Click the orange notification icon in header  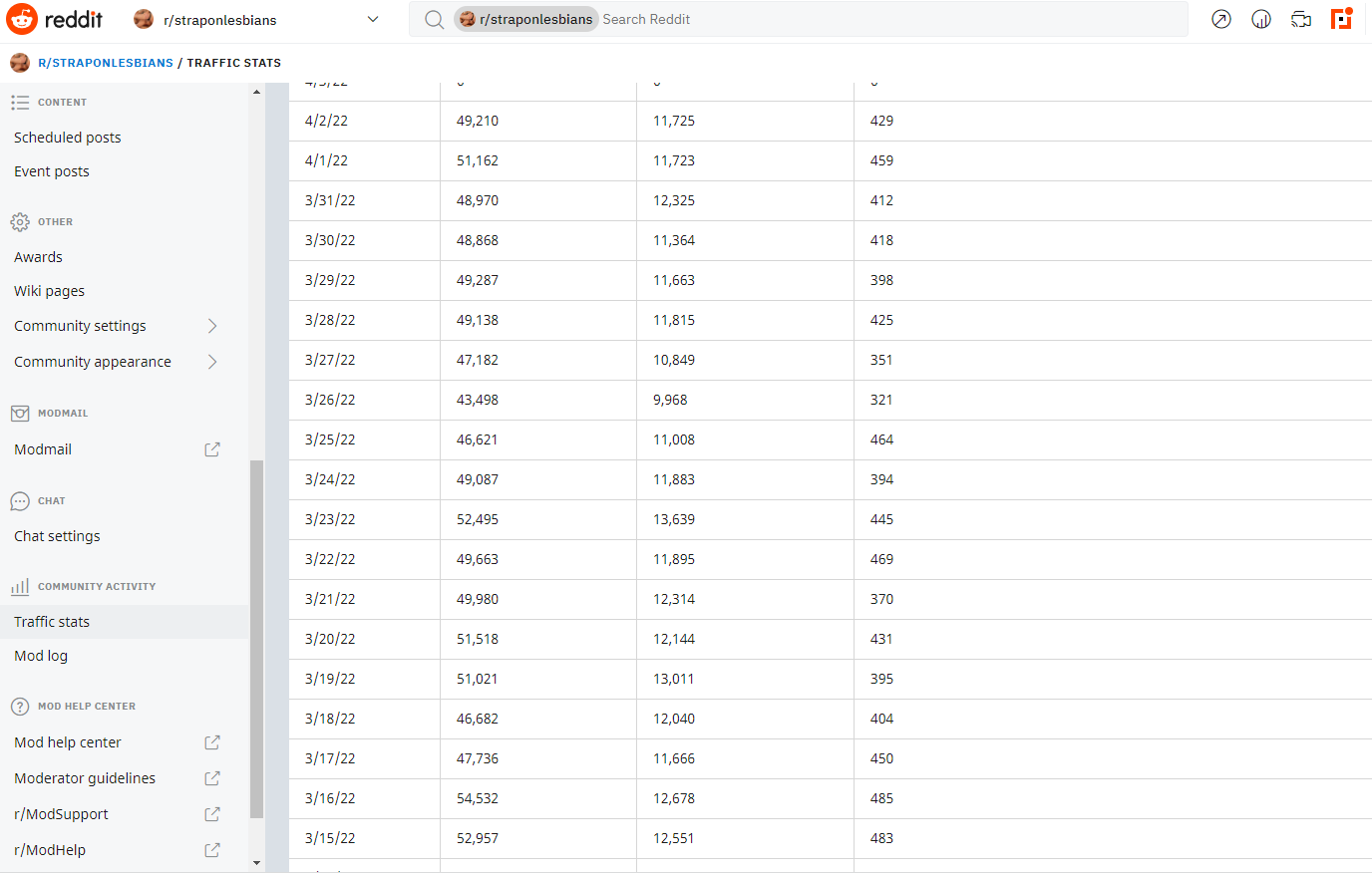coord(1342,18)
